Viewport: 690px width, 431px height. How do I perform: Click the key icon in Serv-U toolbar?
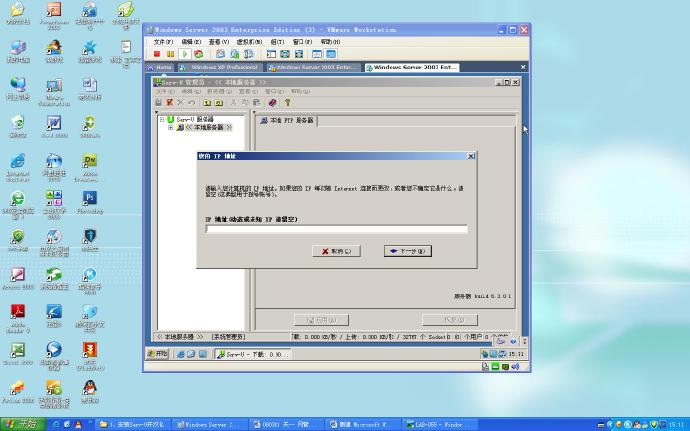287,103
